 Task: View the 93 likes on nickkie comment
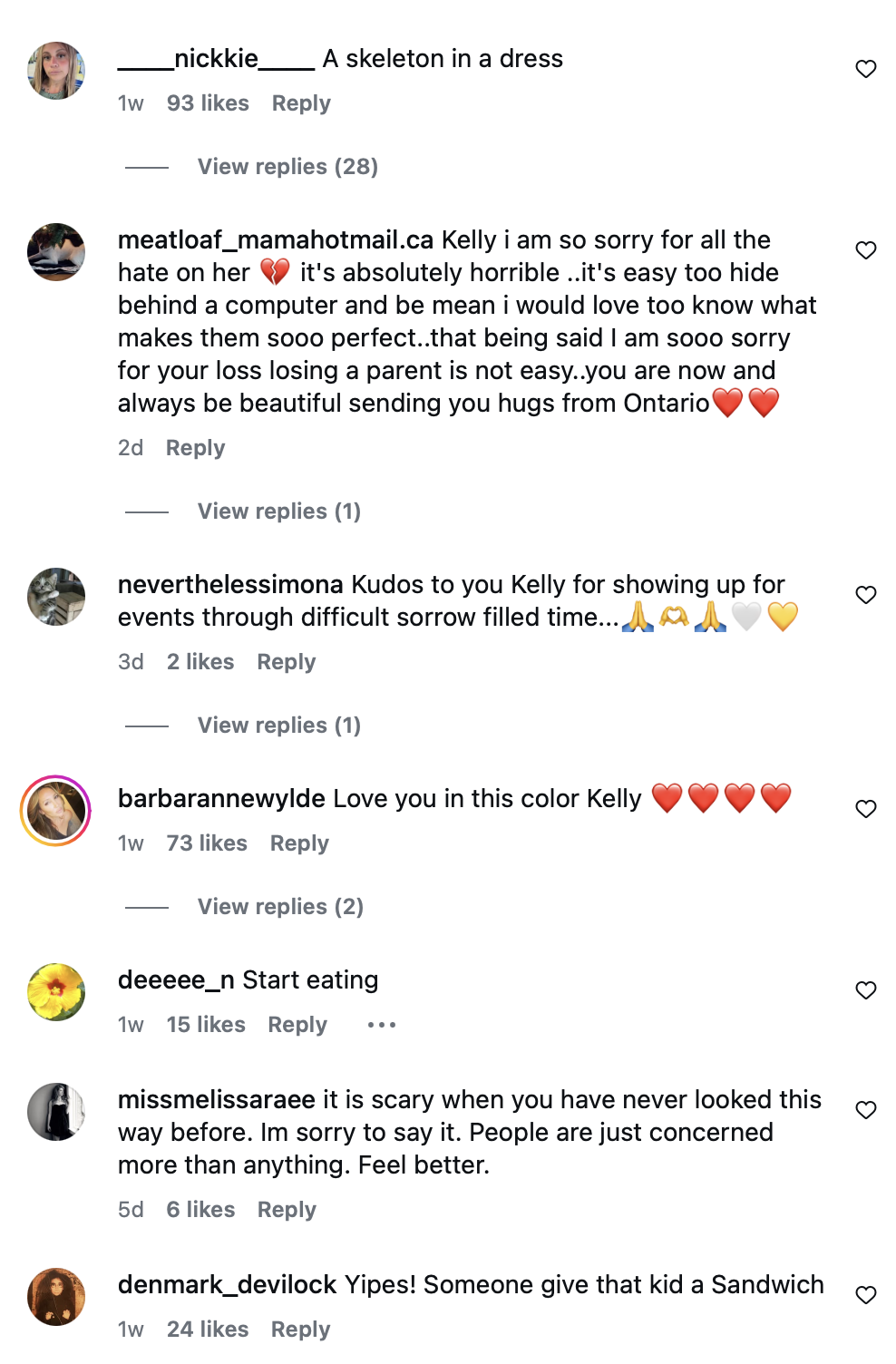pos(208,103)
